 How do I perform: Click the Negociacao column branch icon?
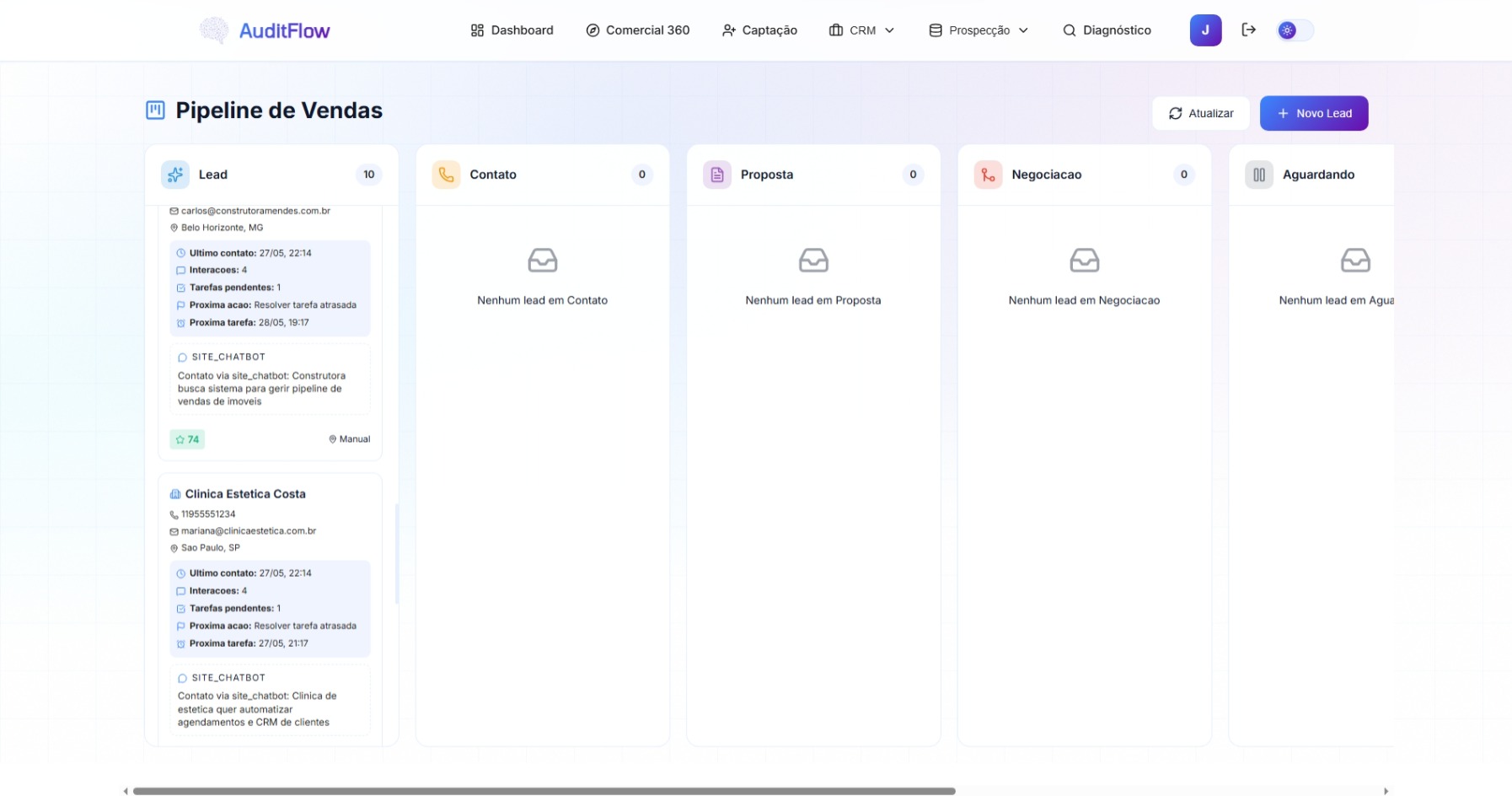click(x=988, y=175)
